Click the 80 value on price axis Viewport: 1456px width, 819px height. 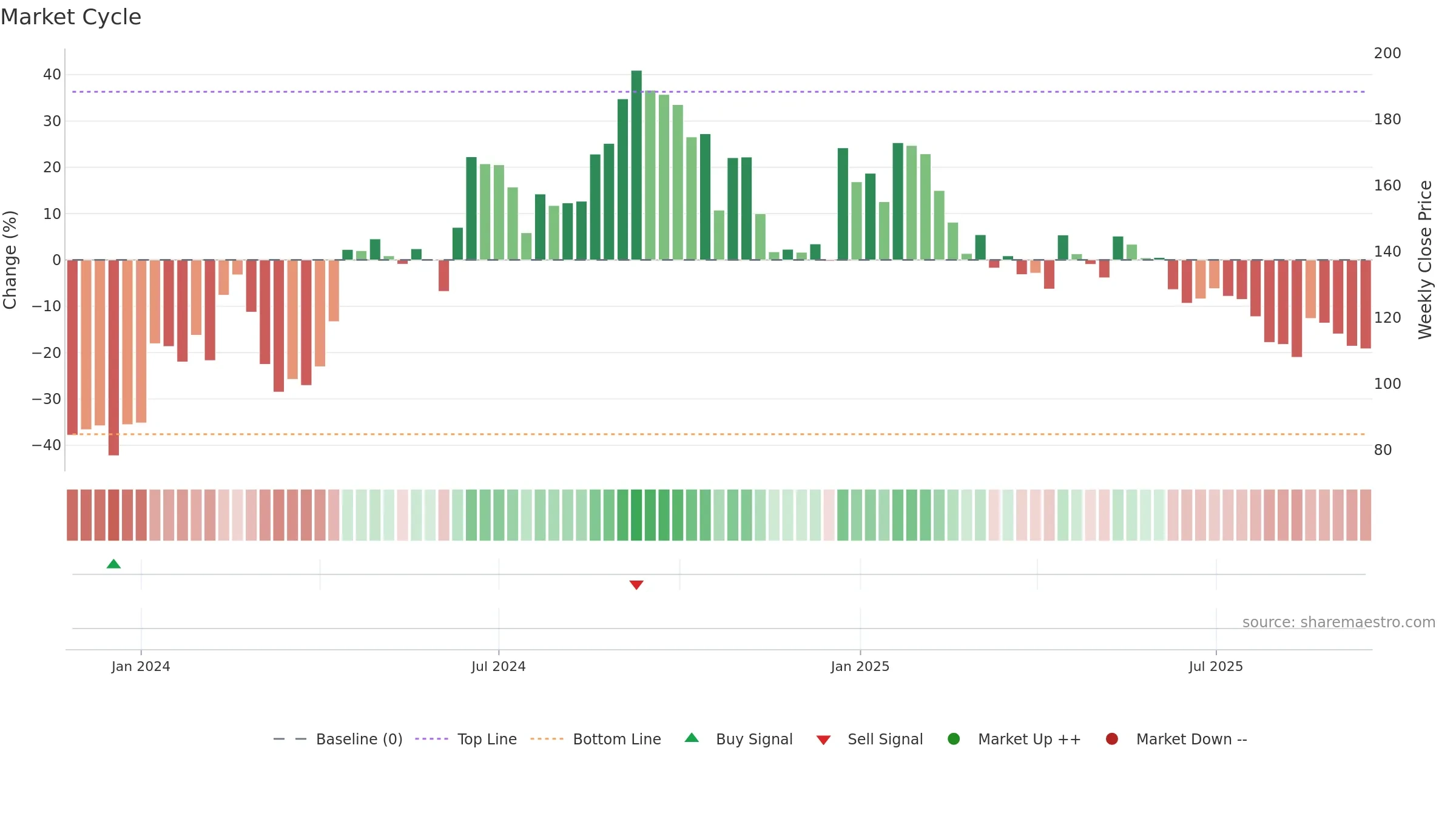(1383, 450)
